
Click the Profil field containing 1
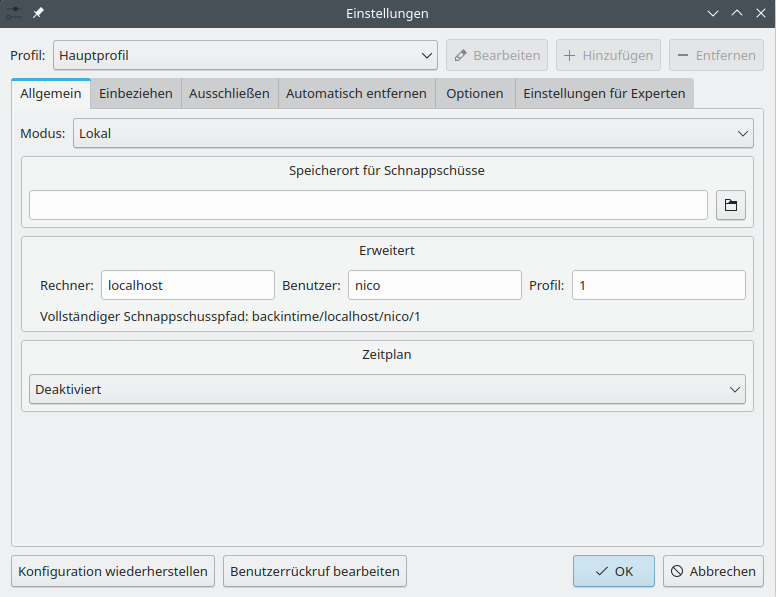(x=659, y=285)
